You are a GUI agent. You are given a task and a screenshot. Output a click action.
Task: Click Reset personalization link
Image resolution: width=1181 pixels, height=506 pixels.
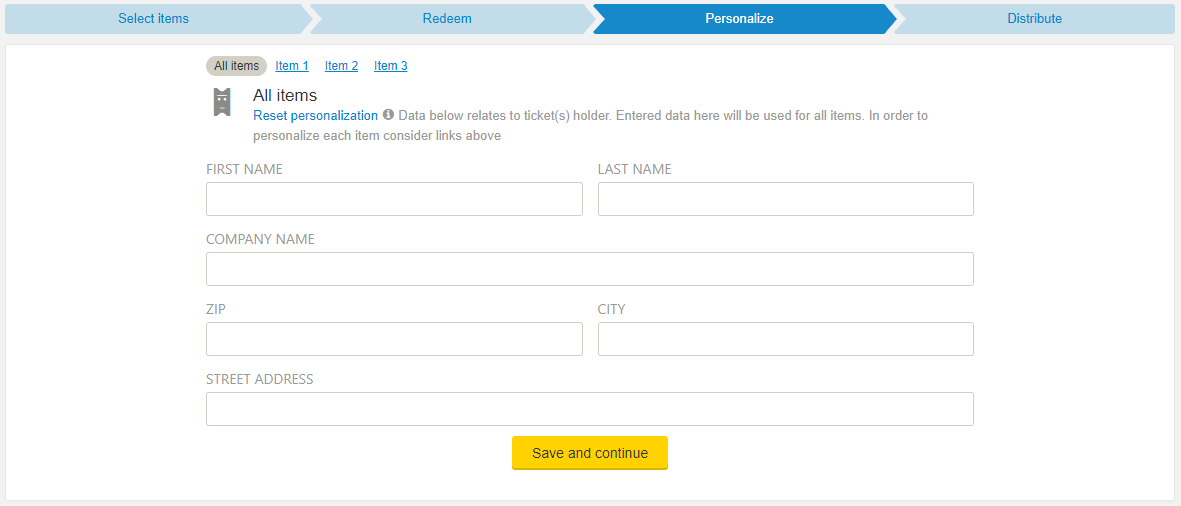316,116
